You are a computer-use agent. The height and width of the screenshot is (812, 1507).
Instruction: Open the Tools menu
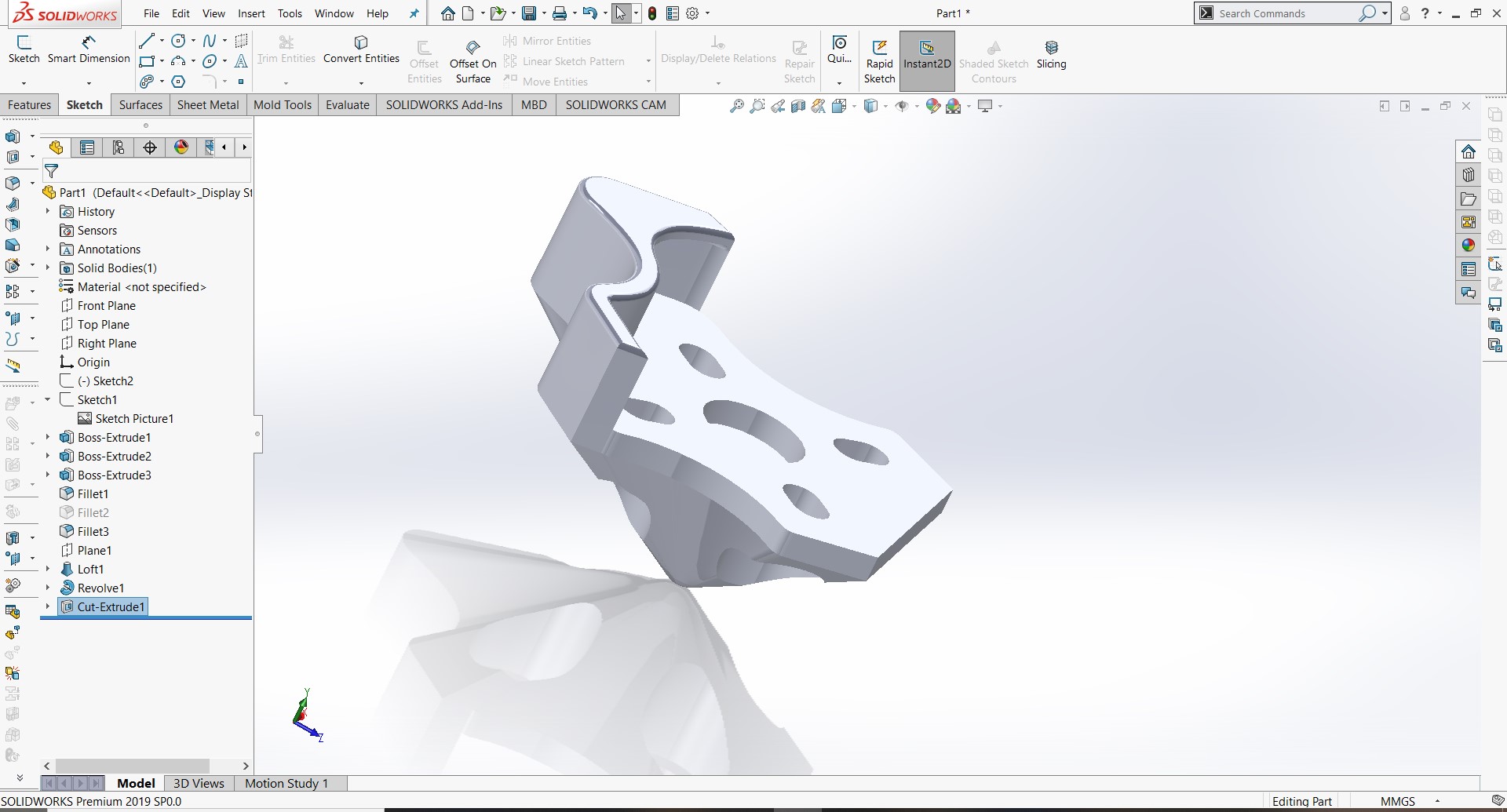click(x=290, y=13)
